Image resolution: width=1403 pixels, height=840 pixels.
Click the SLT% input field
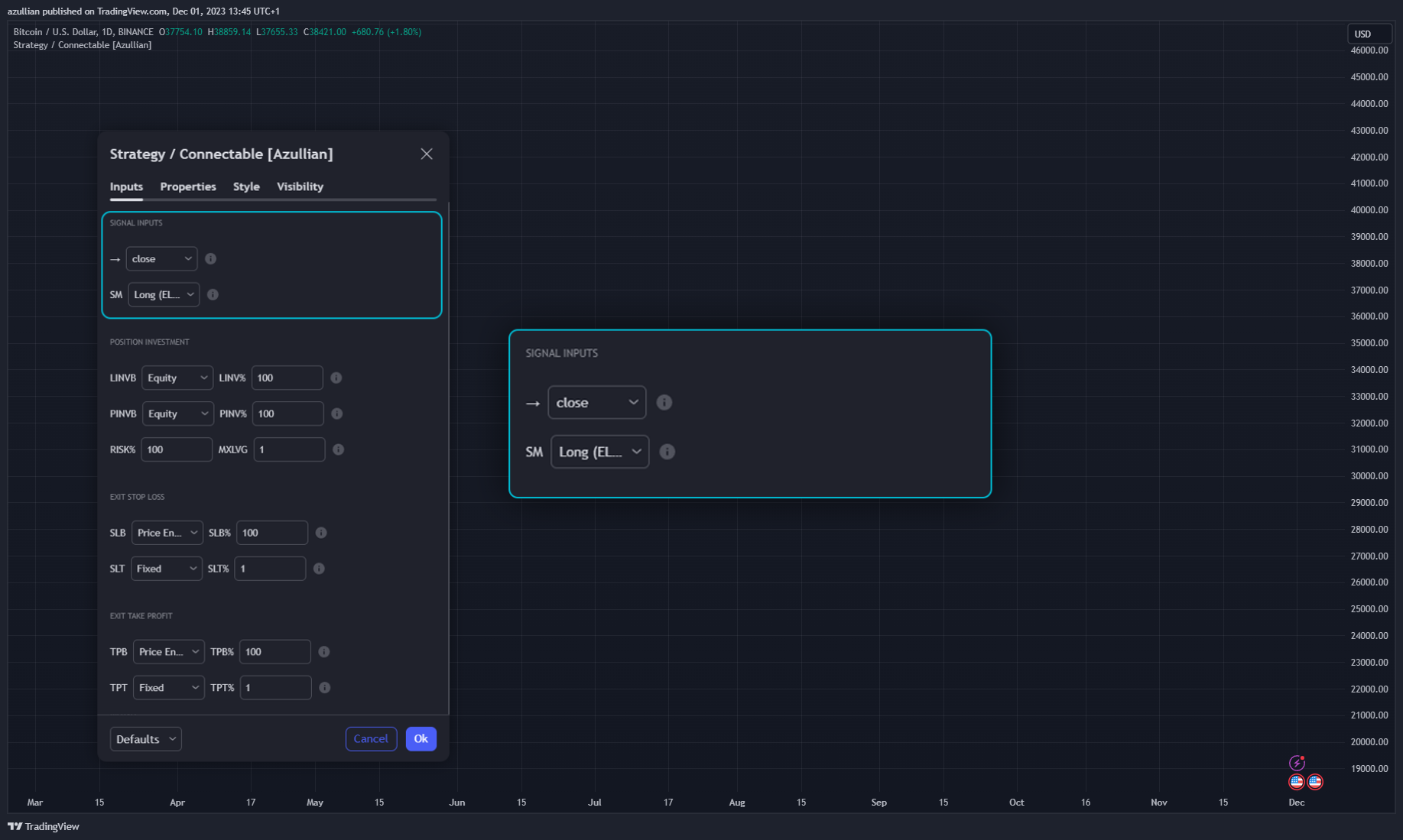point(270,569)
